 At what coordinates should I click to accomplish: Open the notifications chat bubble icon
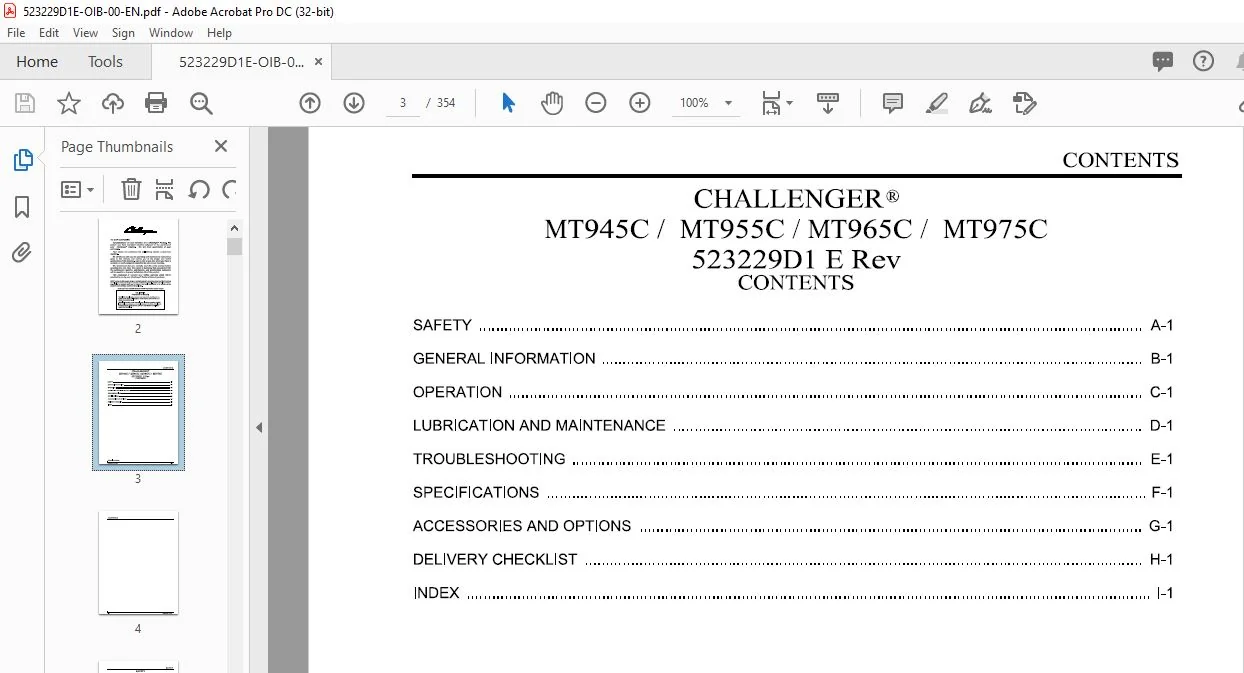pos(1163,61)
